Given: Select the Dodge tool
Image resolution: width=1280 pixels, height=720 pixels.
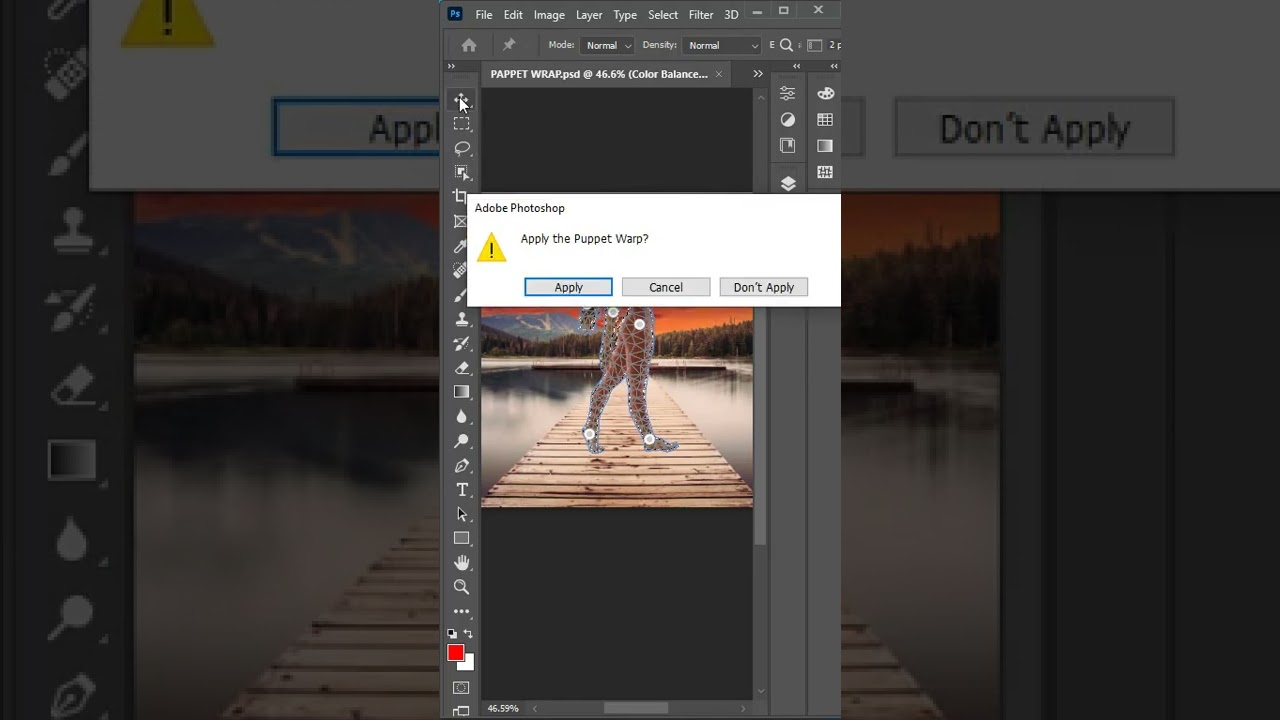Looking at the screenshot, I should point(461,441).
